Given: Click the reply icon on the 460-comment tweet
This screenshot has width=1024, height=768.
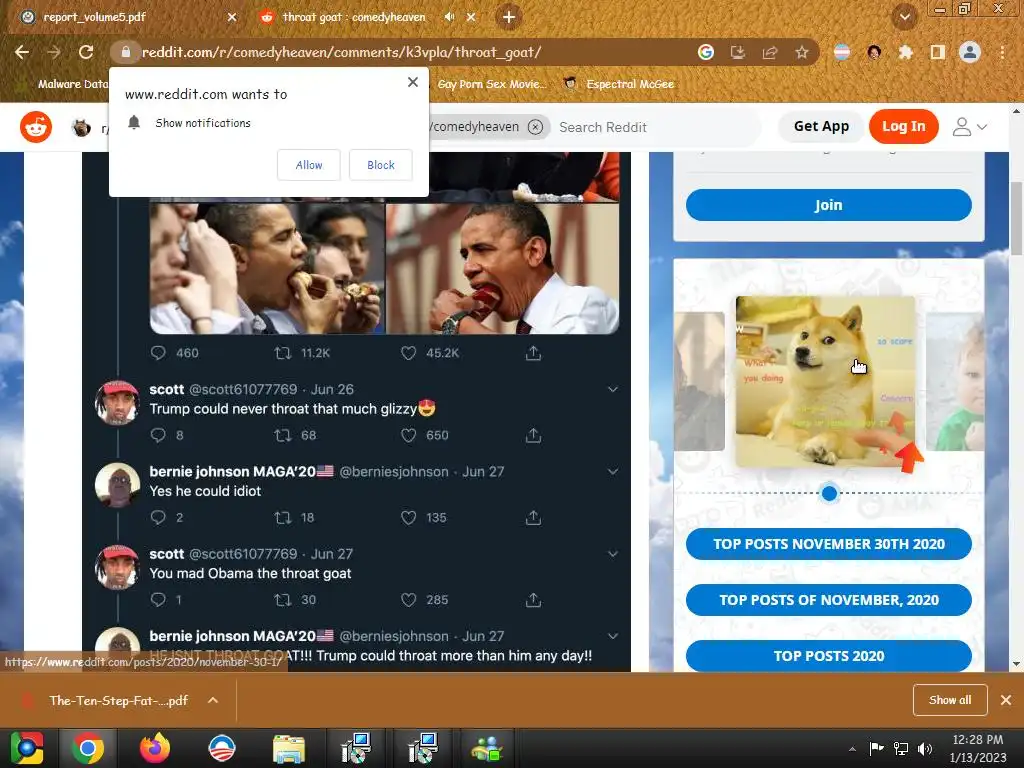Looking at the screenshot, I should [158, 353].
